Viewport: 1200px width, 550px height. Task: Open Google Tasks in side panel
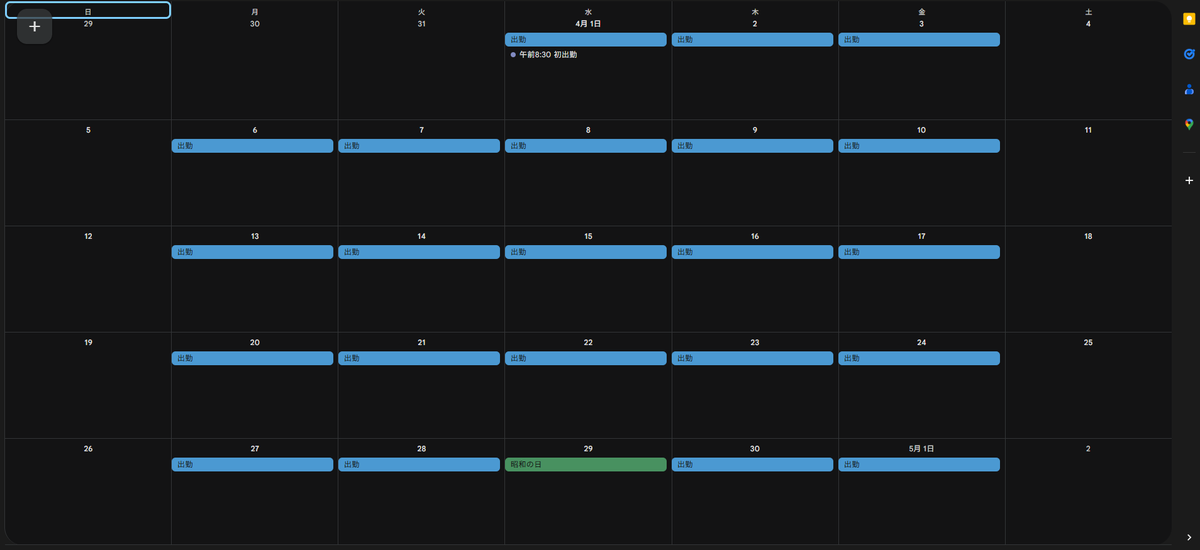(x=1189, y=53)
